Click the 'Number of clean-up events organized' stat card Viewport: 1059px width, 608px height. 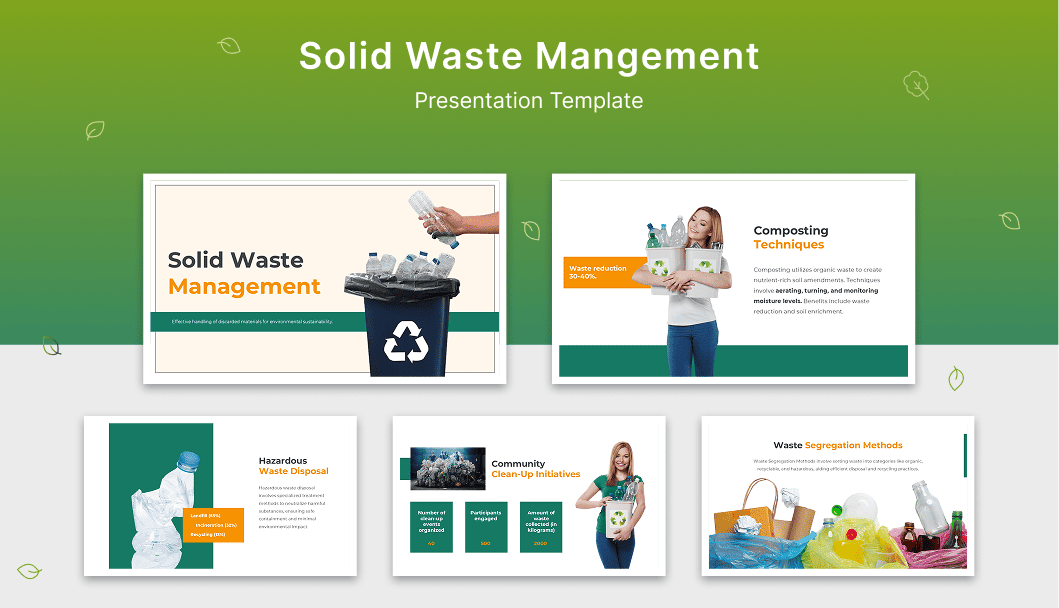430,527
